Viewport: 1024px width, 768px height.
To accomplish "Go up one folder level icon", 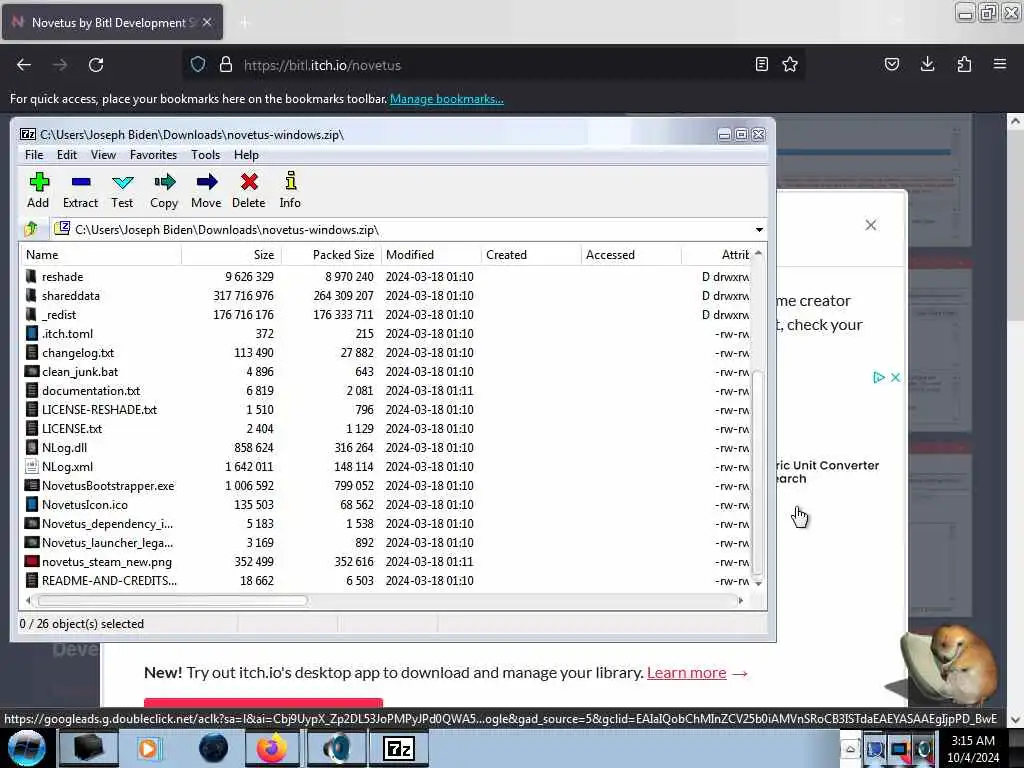I will (x=31, y=229).
